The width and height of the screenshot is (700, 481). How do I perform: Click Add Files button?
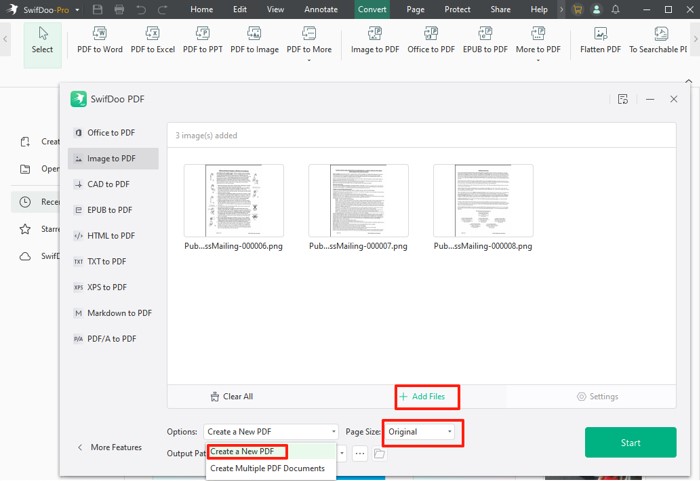422,396
